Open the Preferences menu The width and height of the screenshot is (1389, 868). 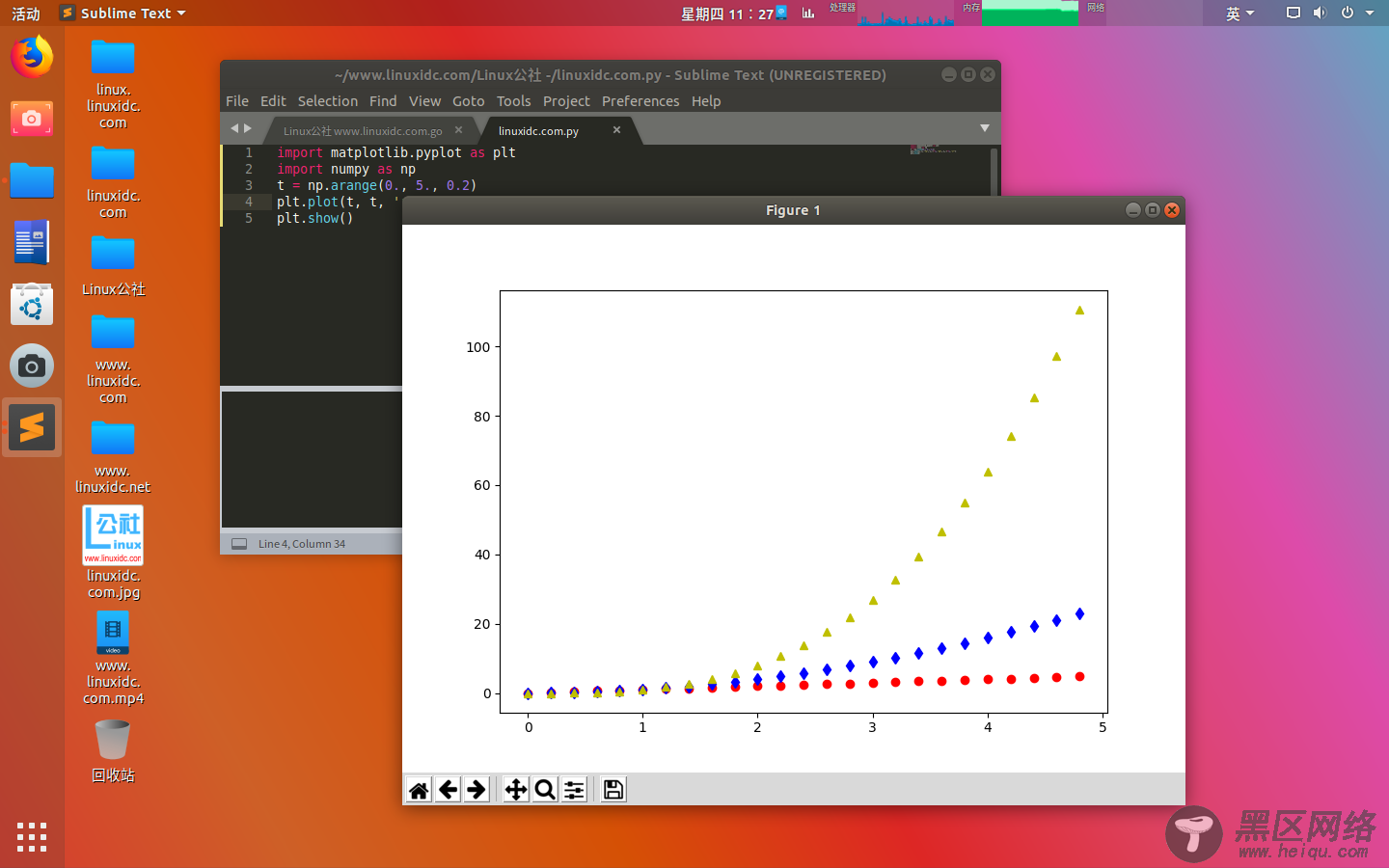pos(640,101)
